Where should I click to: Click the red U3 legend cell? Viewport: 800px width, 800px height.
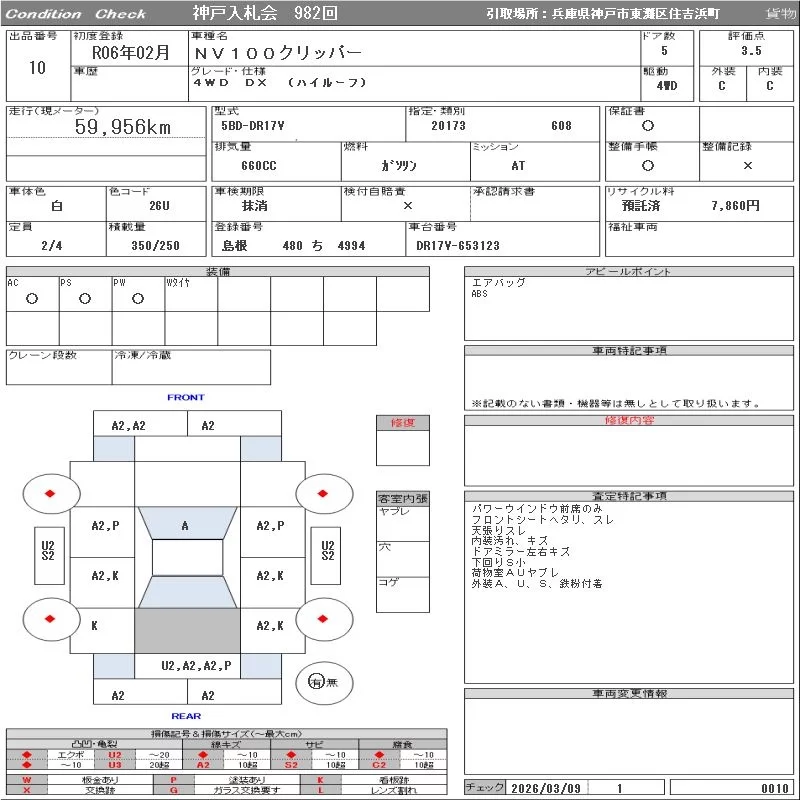pyautogui.click(x=115, y=765)
